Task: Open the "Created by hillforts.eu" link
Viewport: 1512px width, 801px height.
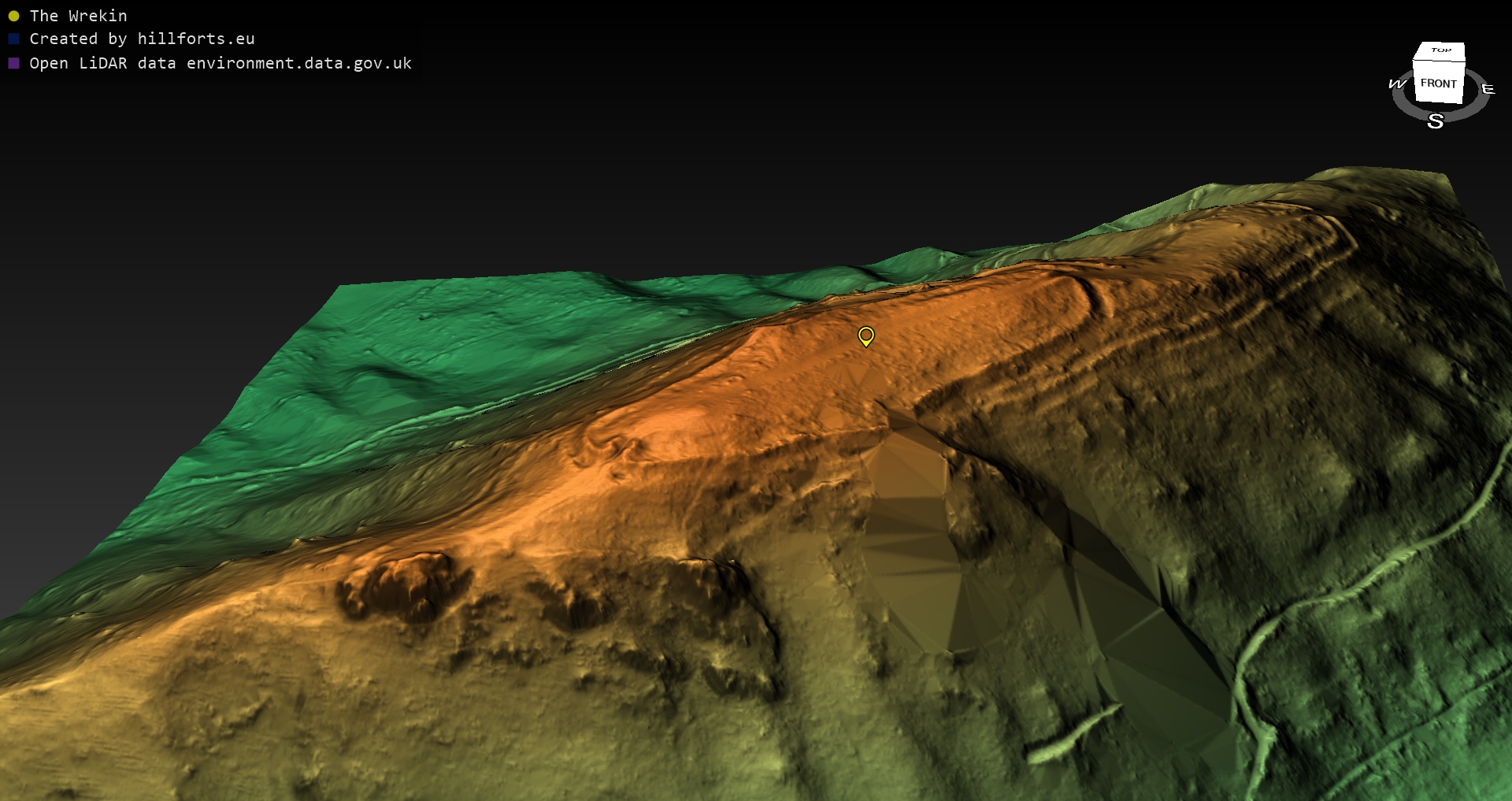Action: (x=142, y=39)
